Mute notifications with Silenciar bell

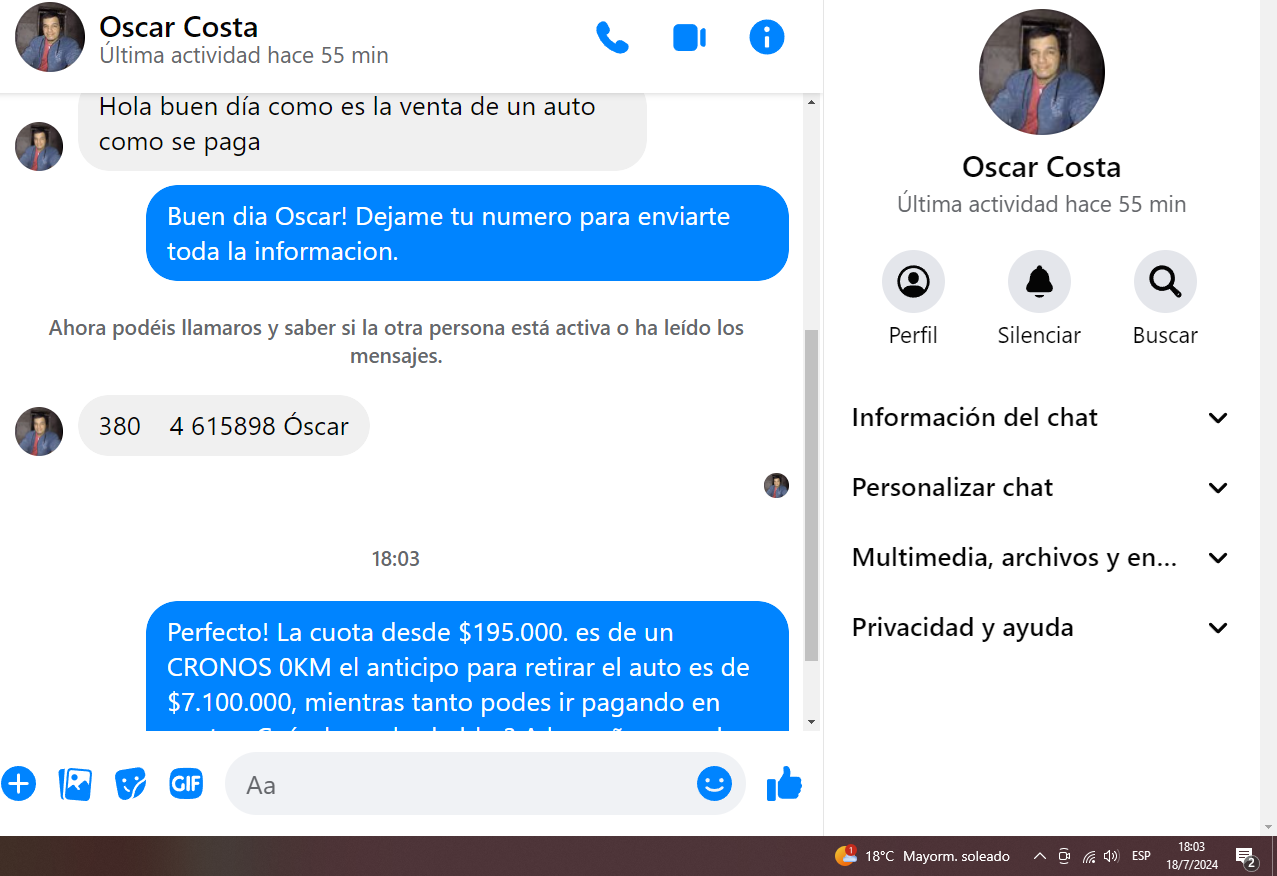click(x=1039, y=282)
